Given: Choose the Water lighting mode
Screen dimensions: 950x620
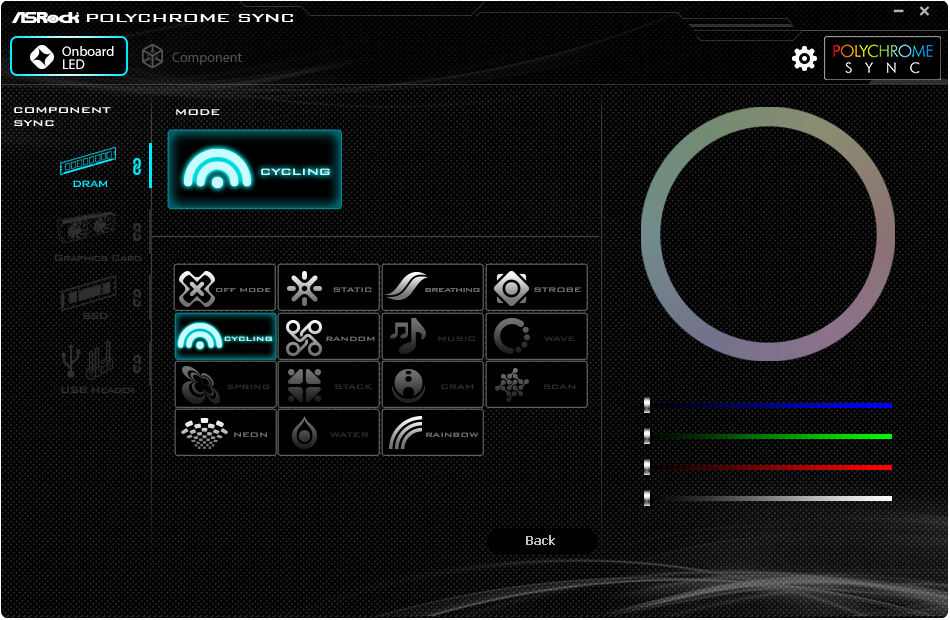Looking at the screenshot, I should pos(329,433).
